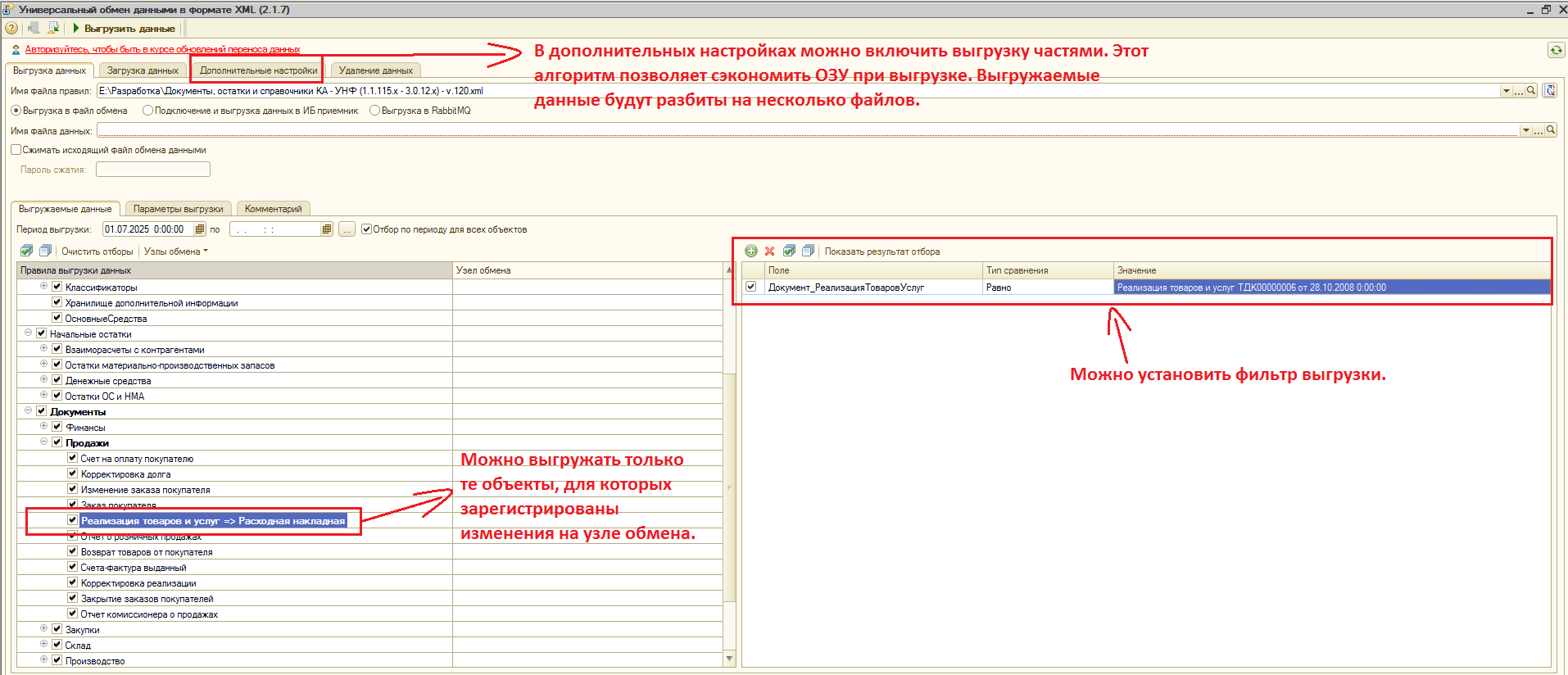Click the search icon of the data file field

point(1551,130)
